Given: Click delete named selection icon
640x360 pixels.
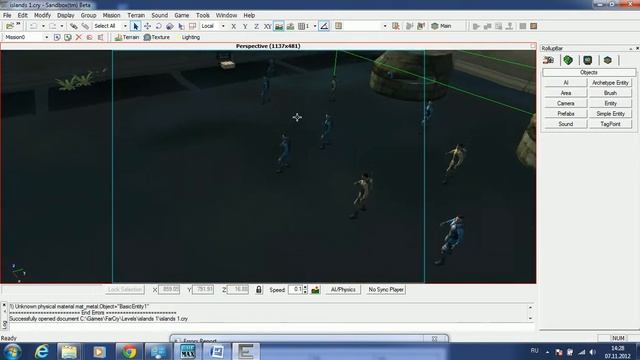Looking at the screenshot, I should coord(396,26).
